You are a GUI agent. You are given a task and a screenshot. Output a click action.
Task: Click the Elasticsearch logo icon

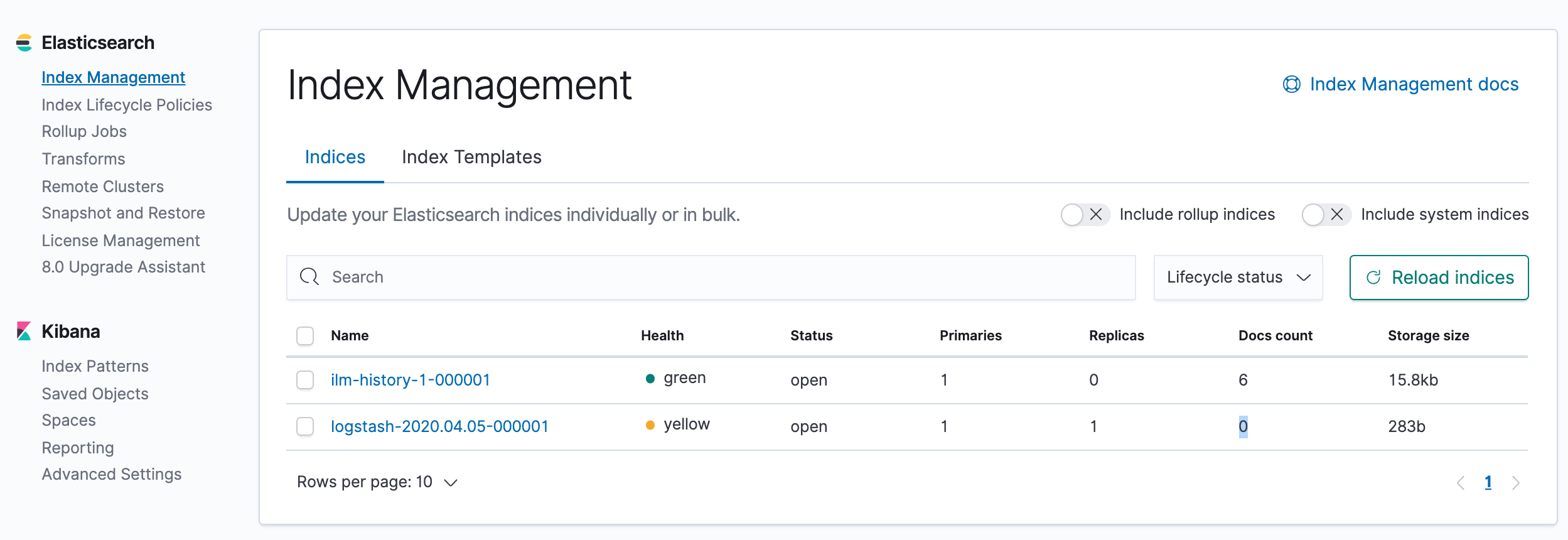pos(24,43)
